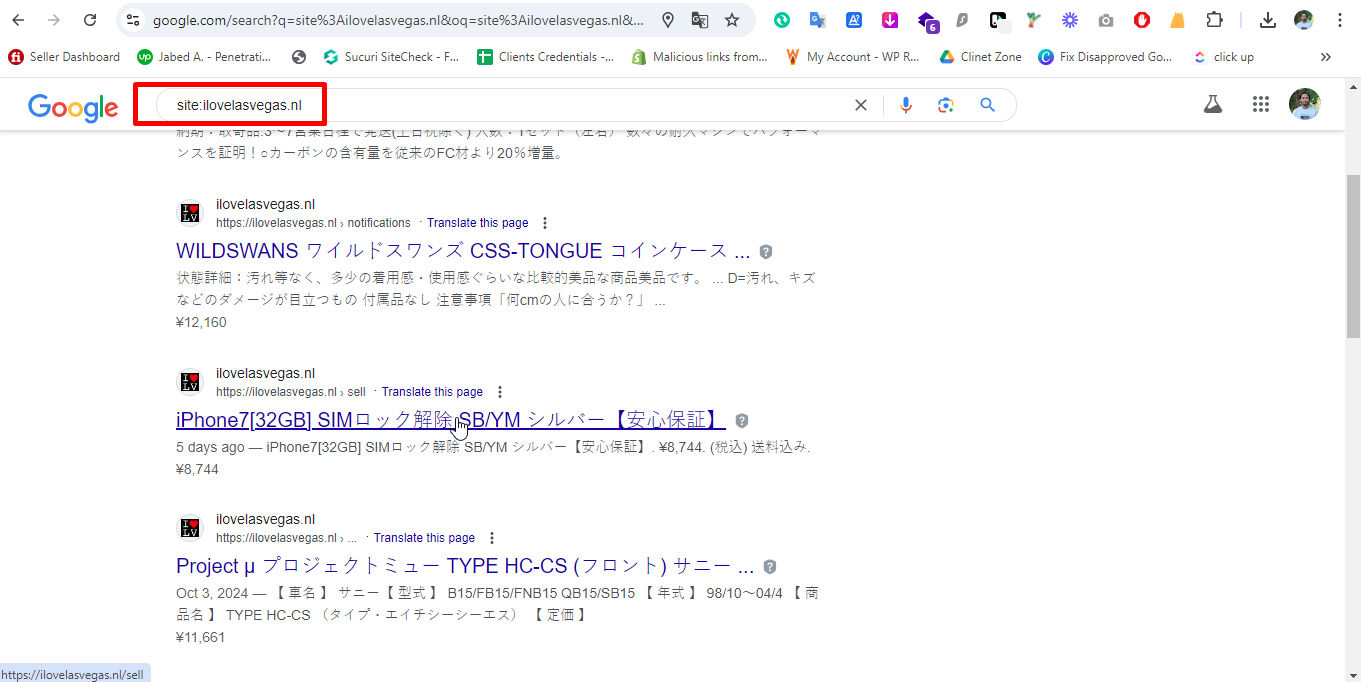
Task: Click the ¥8,744 price below snippet
Action: (x=197, y=469)
